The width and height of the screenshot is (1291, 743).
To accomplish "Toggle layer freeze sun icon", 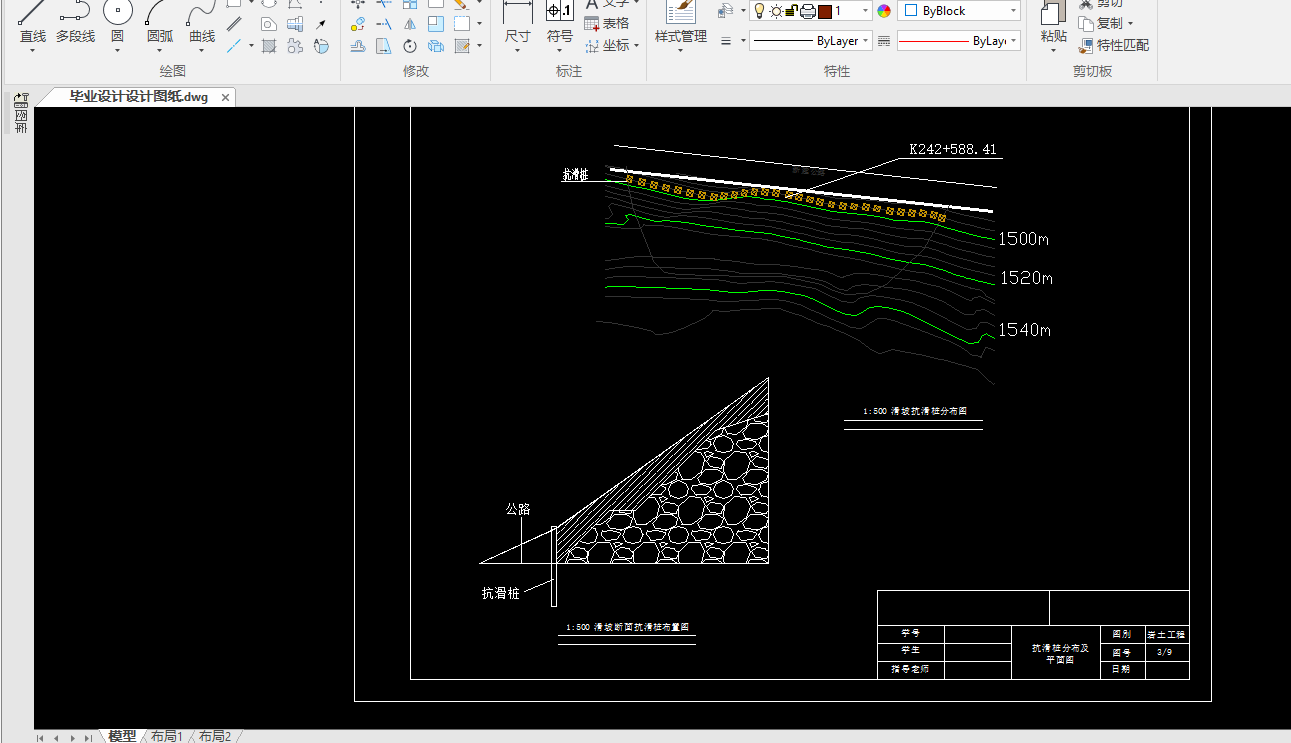I will click(775, 11).
